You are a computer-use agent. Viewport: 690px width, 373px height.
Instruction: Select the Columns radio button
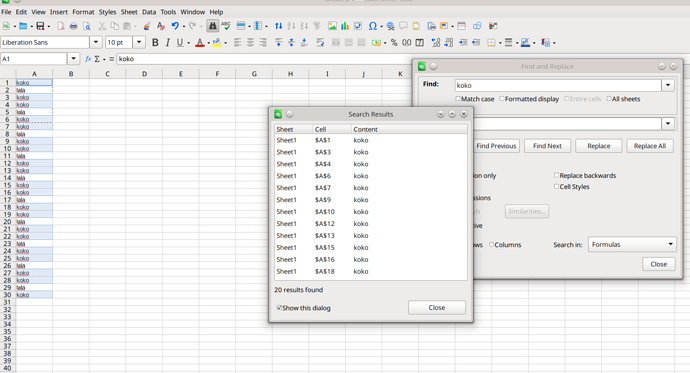[492, 245]
